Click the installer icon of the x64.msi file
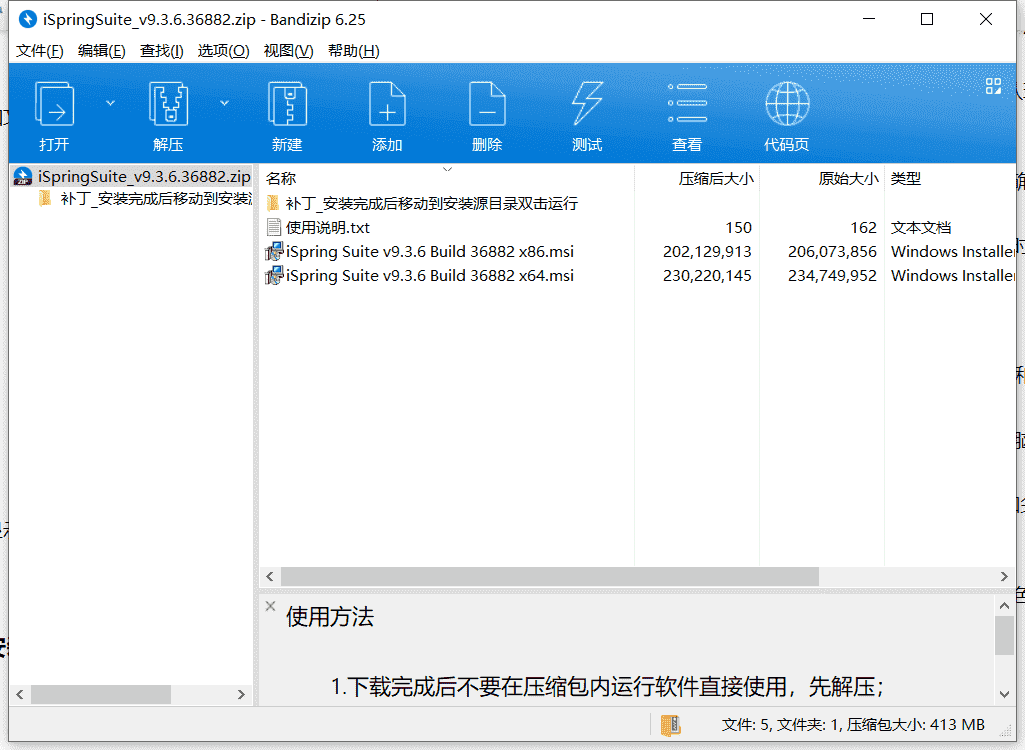This screenshot has height=750, width=1025. point(274,276)
